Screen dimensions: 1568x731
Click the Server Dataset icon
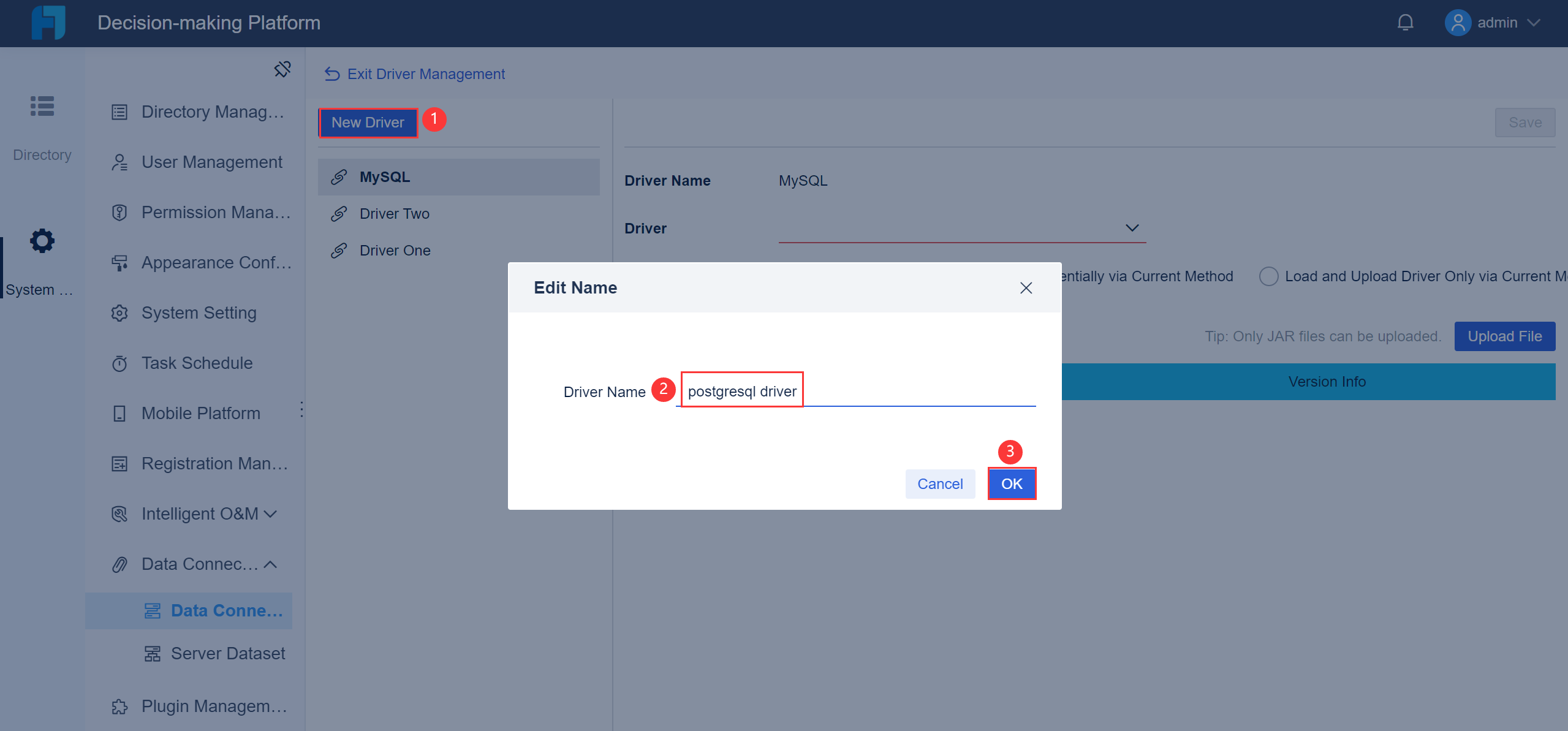click(x=153, y=653)
